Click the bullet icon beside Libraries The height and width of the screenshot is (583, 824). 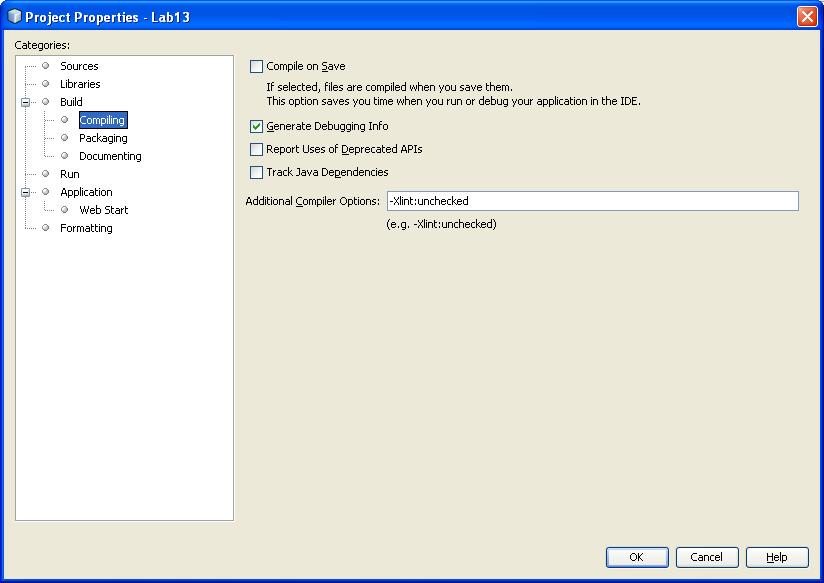(46, 84)
